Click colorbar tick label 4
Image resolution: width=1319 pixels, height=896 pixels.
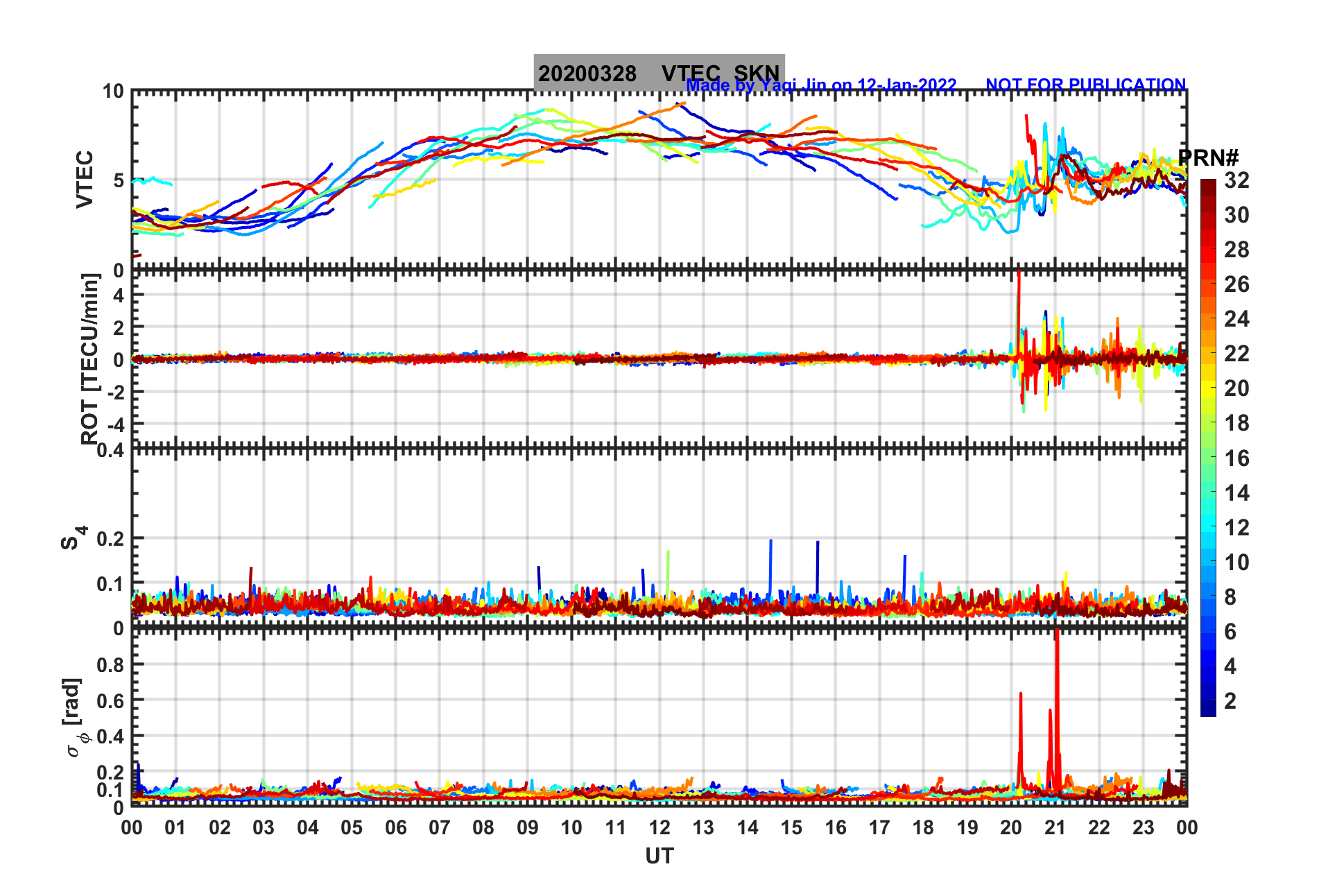pyautogui.click(x=1230, y=666)
